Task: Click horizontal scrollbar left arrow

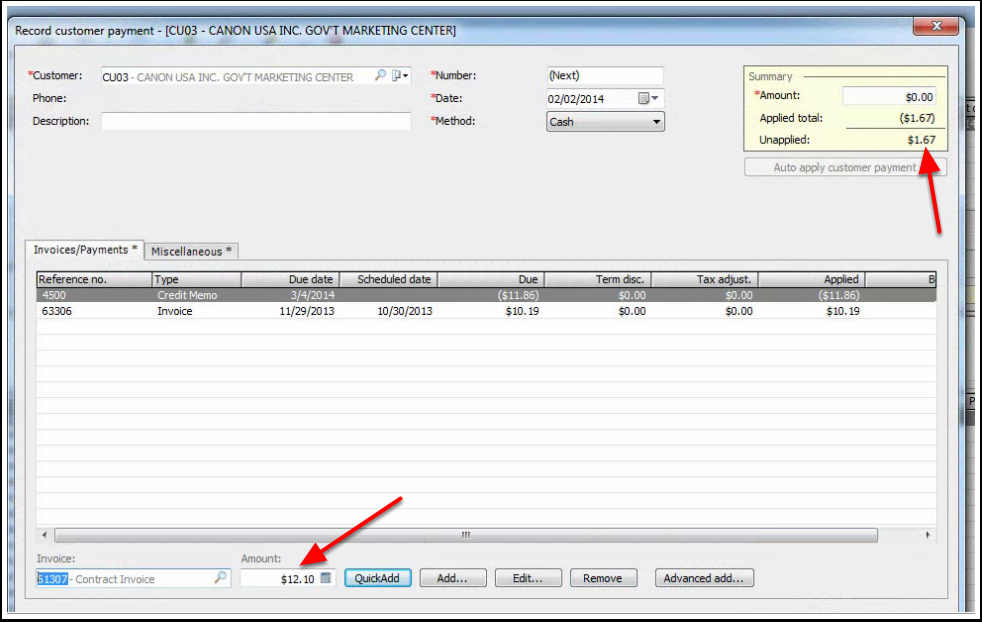Action: (x=44, y=535)
